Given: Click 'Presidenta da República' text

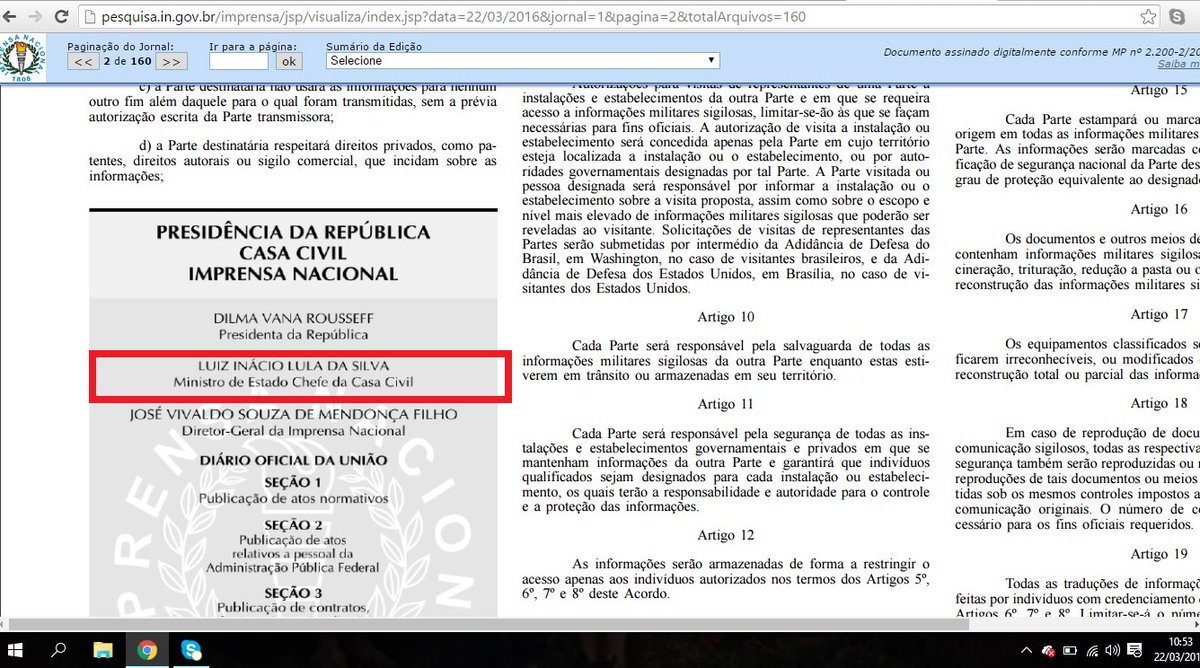Looking at the screenshot, I should click(293, 334).
